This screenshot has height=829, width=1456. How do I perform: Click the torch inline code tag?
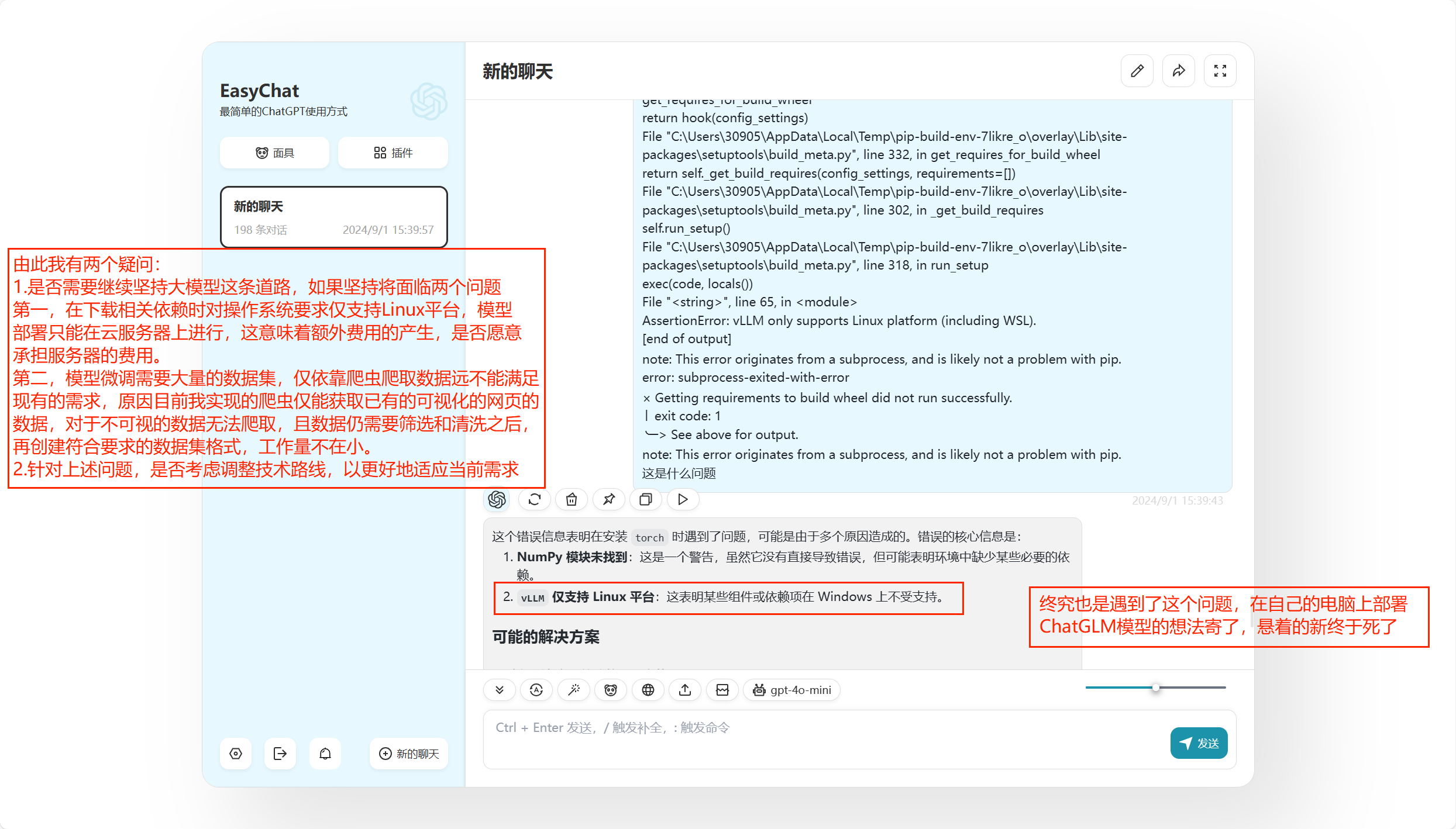click(649, 537)
